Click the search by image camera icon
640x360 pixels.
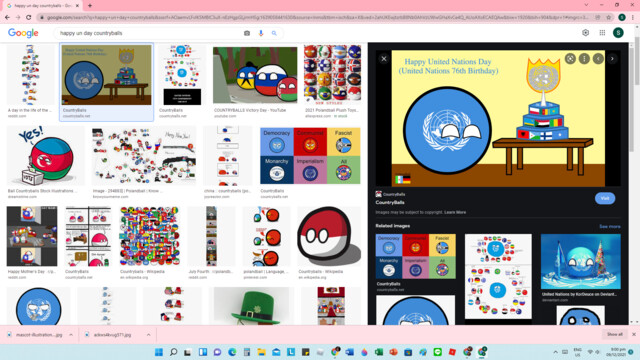point(247,33)
